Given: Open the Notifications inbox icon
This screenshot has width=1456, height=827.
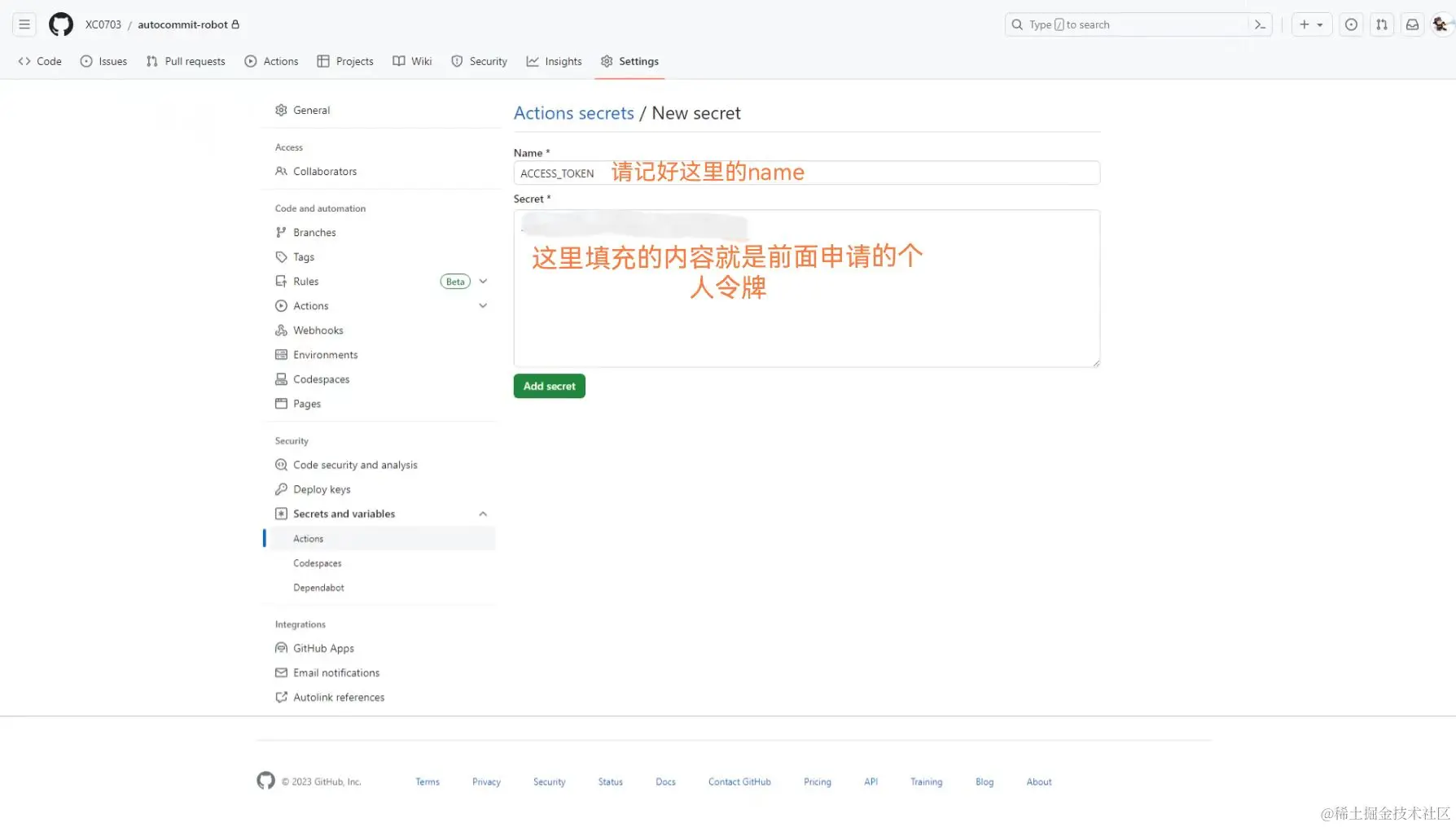Looking at the screenshot, I should pyautogui.click(x=1413, y=24).
